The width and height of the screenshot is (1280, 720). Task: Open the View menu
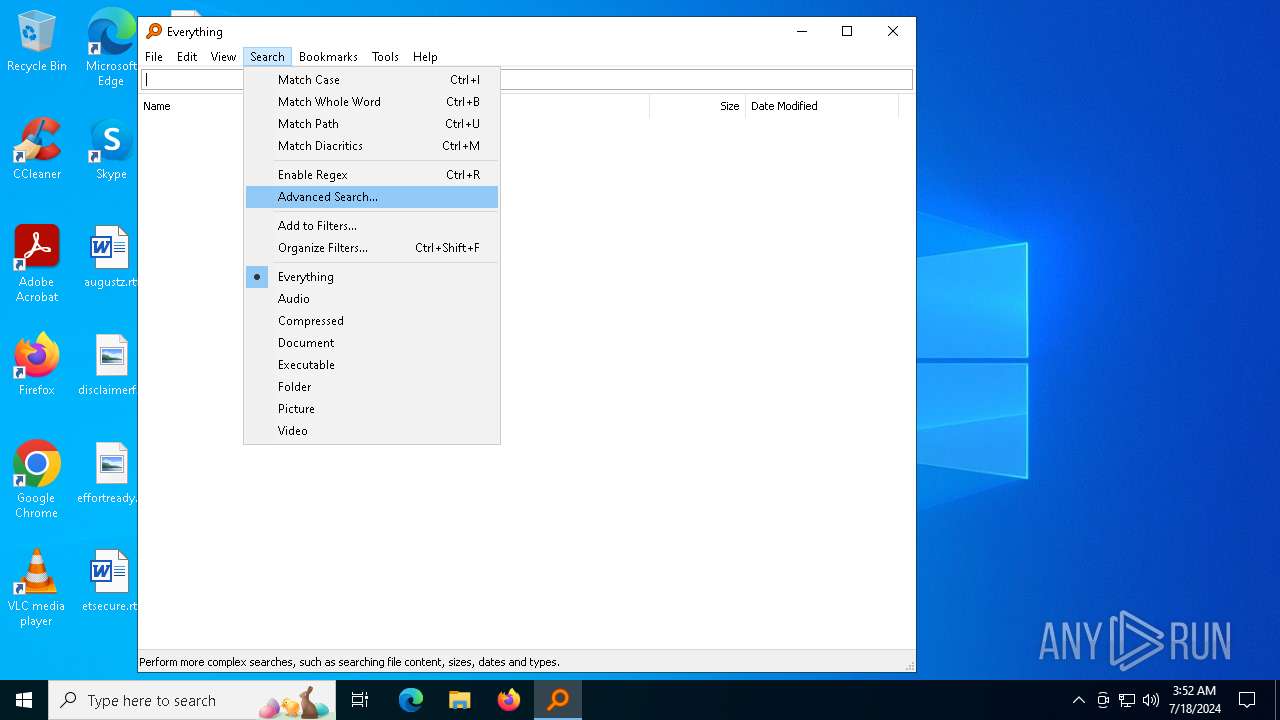pos(223,57)
